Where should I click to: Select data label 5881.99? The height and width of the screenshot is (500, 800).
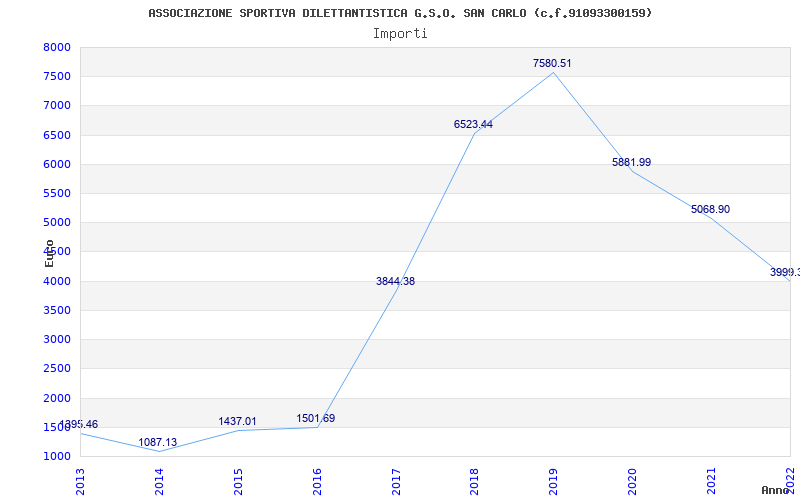pos(632,162)
